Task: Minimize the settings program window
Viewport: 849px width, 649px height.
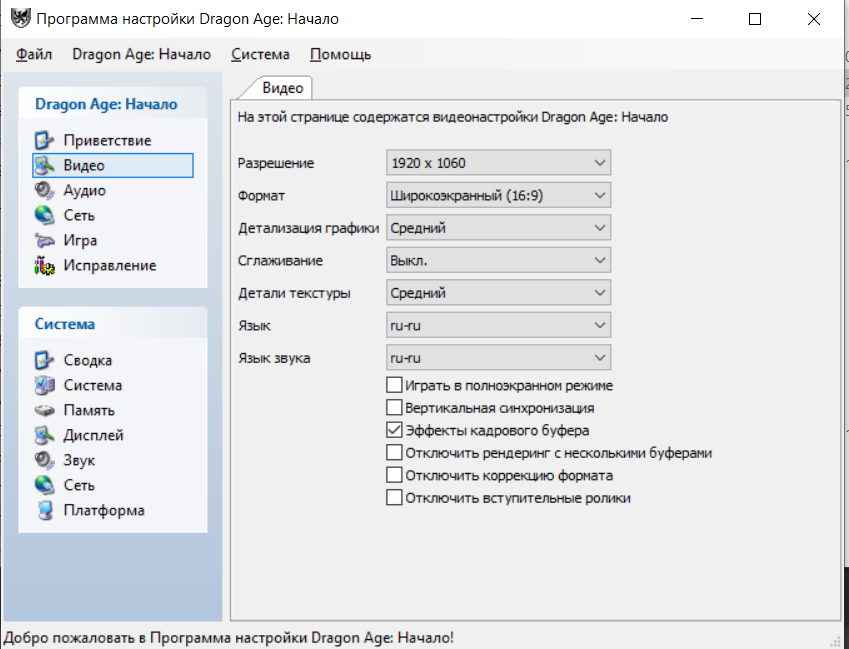Action: (697, 19)
